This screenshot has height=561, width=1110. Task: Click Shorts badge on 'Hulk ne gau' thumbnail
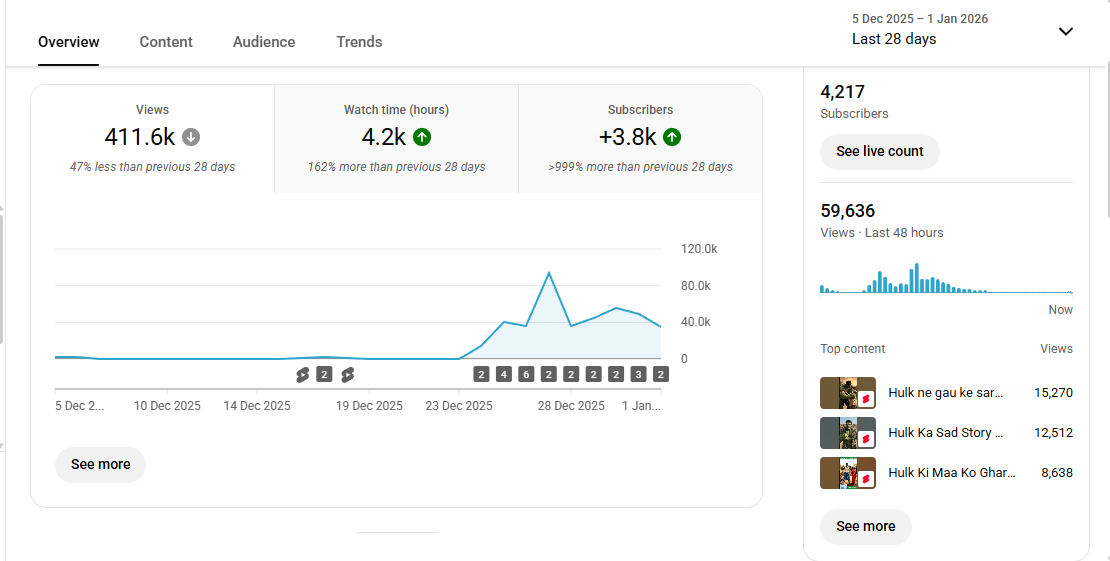point(867,399)
